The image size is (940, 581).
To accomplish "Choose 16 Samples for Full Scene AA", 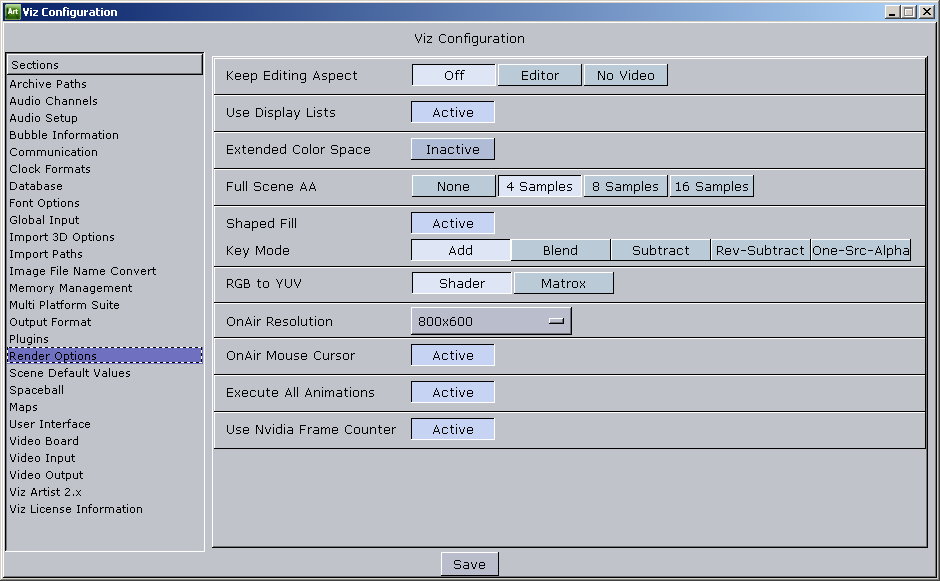I will click(x=711, y=185).
